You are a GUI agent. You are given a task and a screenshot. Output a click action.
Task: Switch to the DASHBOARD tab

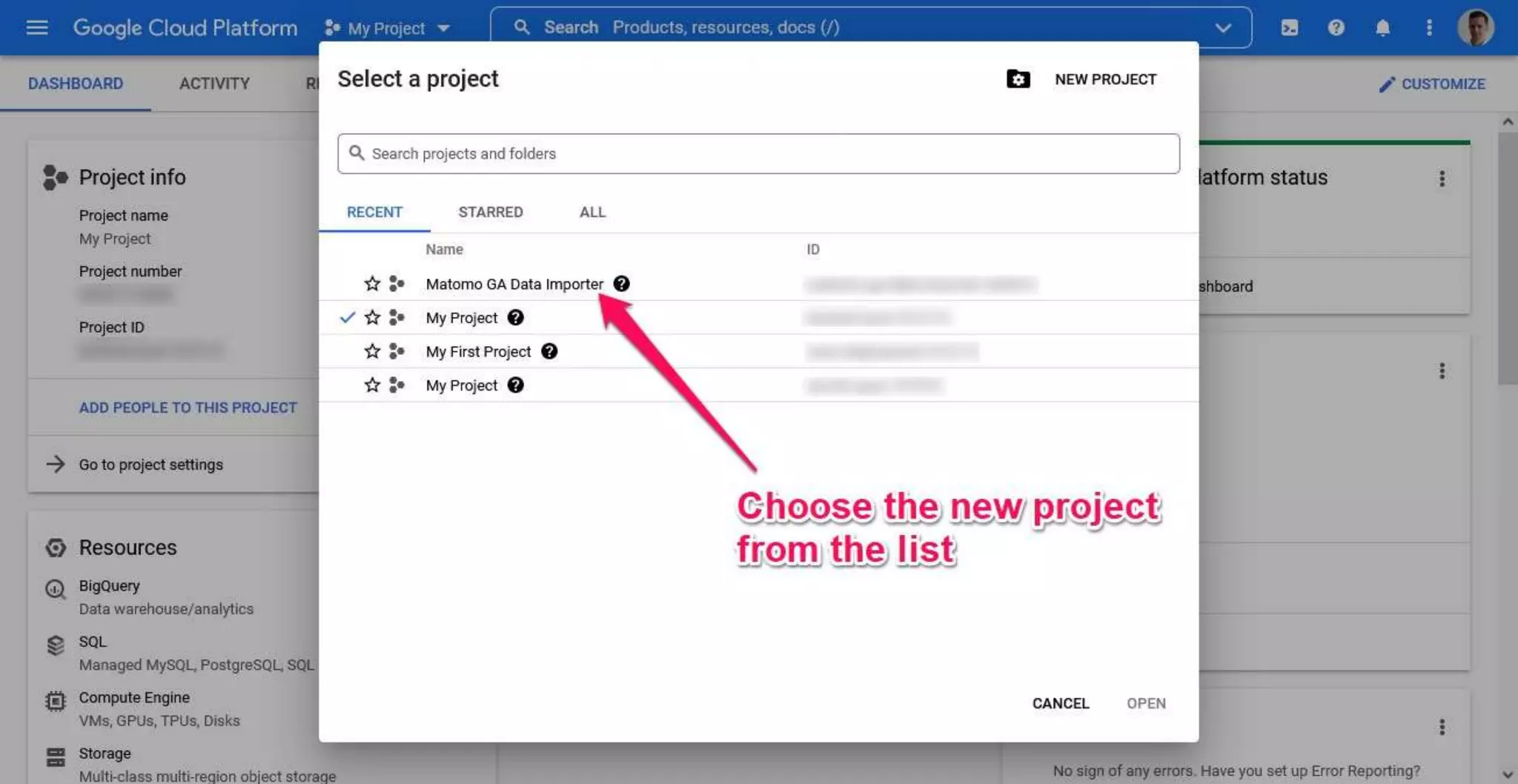(x=76, y=84)
